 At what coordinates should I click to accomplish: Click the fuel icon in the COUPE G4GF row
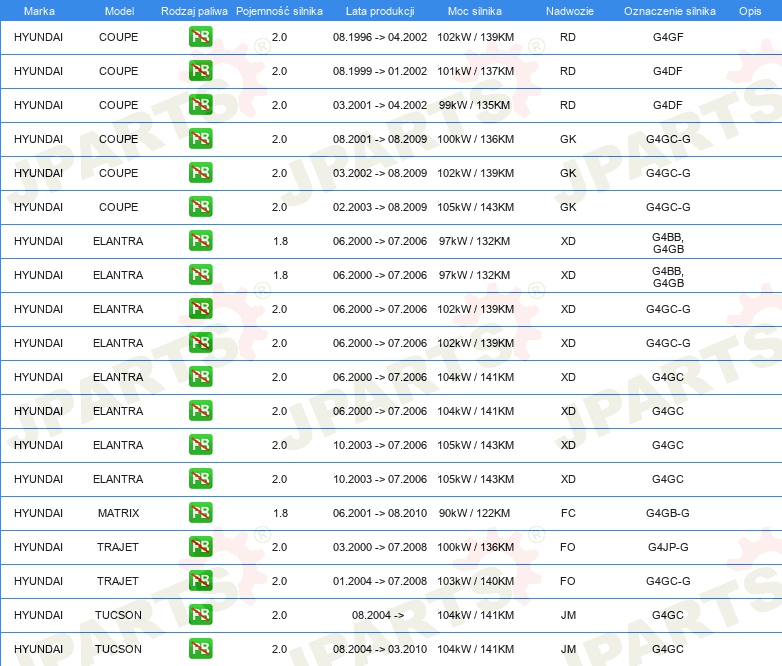[x=200, y=37]
